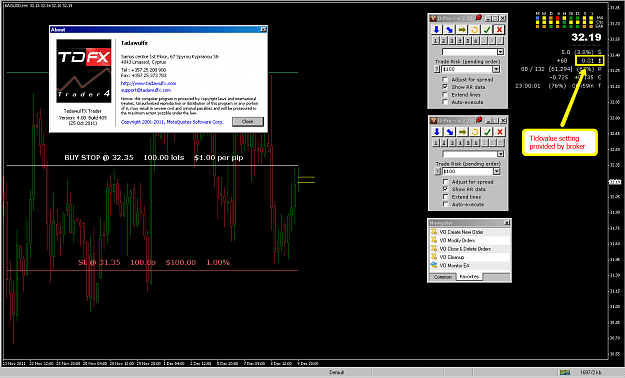This screenshot has height=378, width=625.
Task: Click the $100 risk field in upper D-Pro panel
Action: pyautogui.click(x=467, y=69)
